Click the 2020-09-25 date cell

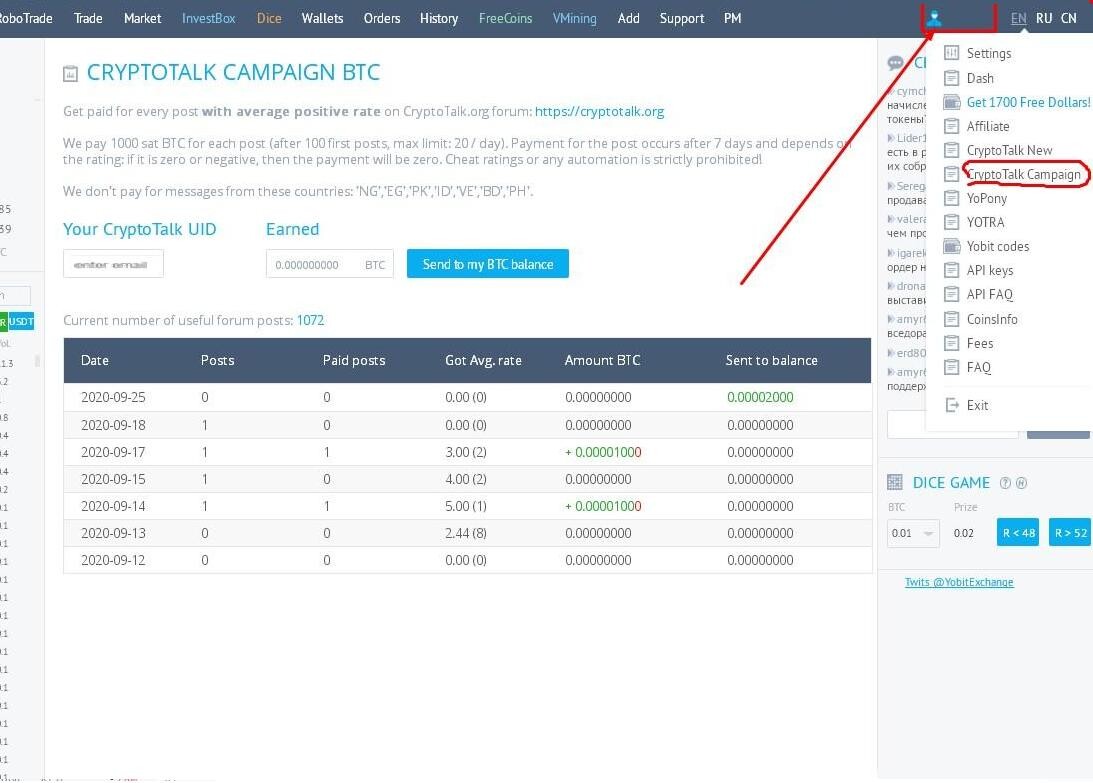pyautogui.click(x=113, y=397)
